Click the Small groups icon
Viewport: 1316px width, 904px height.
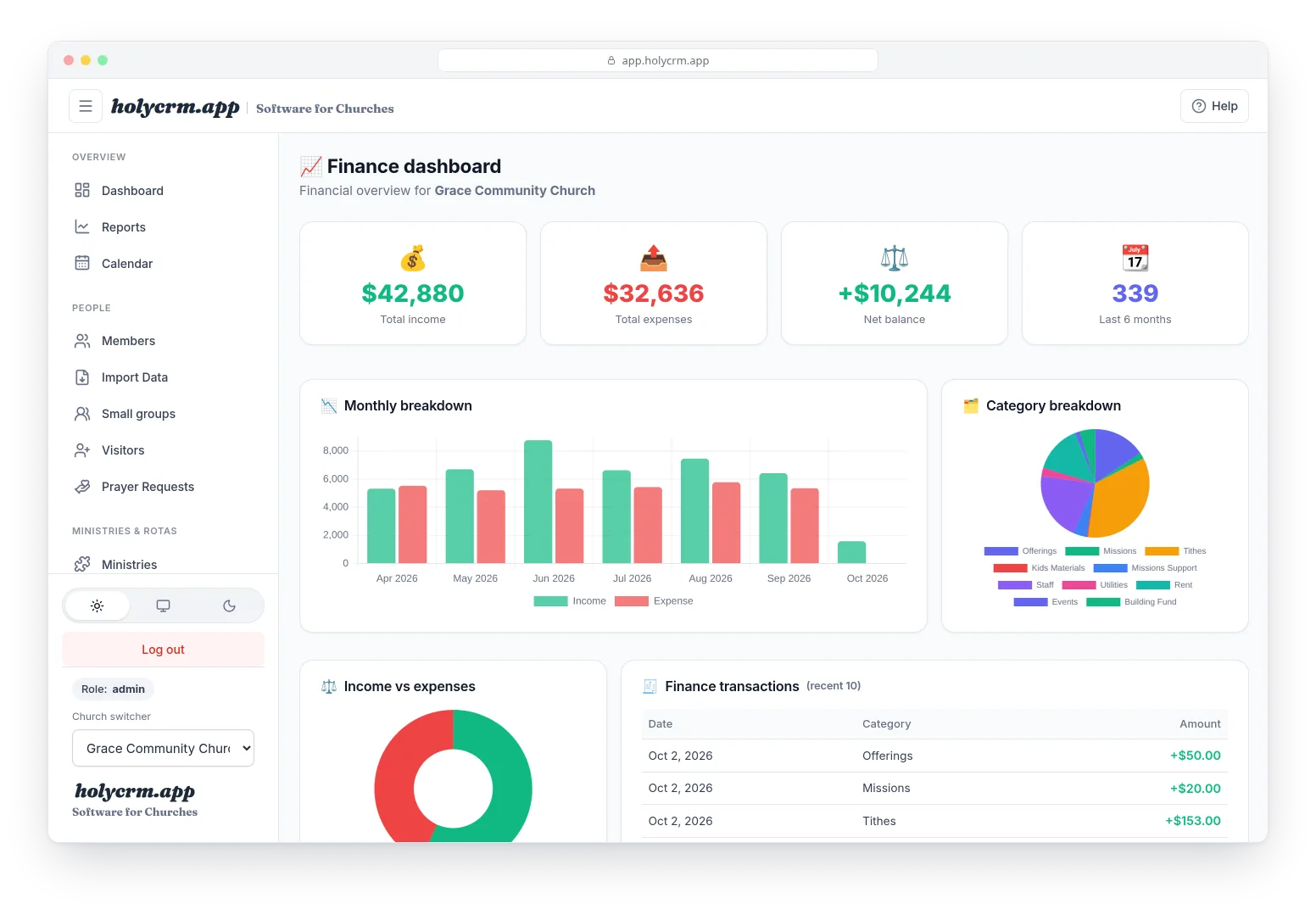82,413
